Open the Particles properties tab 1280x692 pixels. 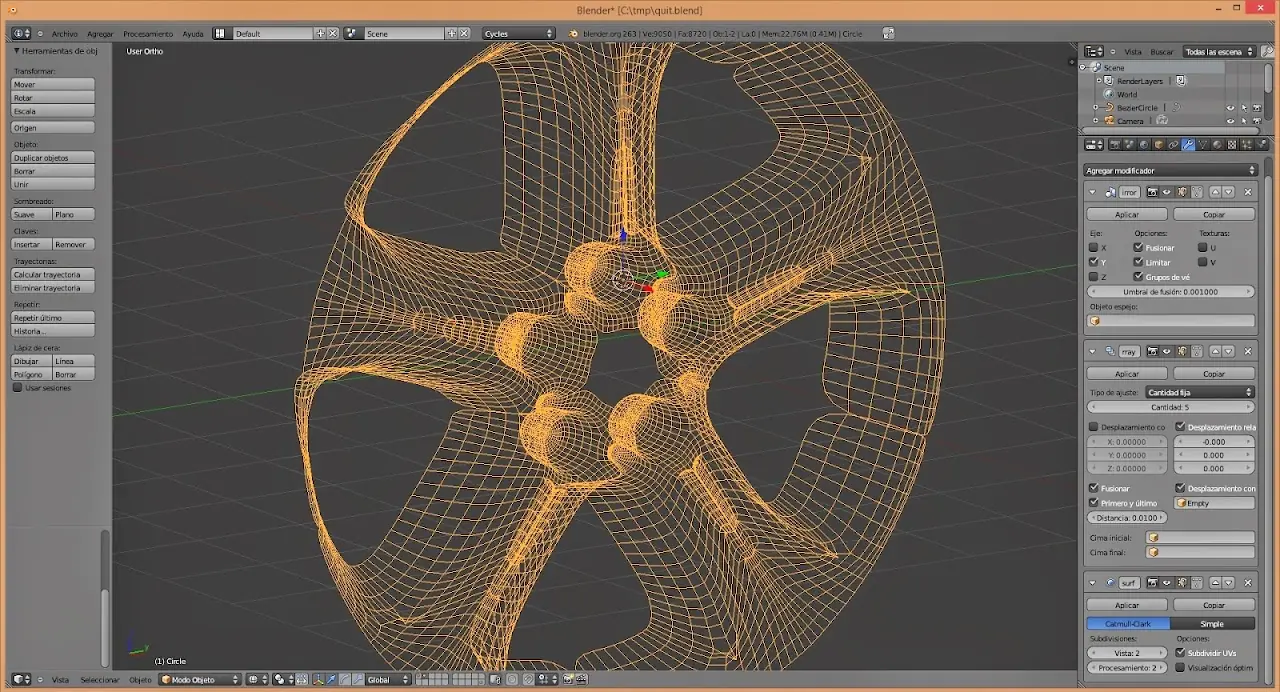1246,144
